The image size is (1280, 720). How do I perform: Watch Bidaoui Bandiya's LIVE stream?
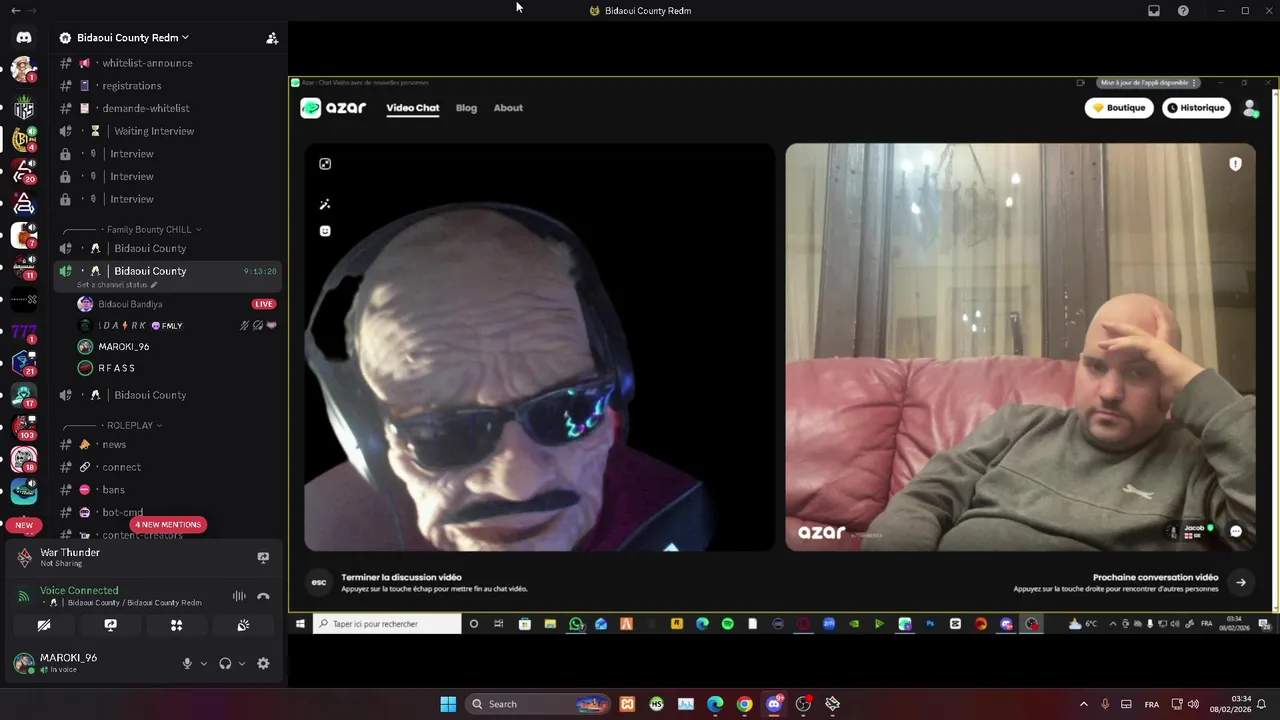tap(264, 304)
